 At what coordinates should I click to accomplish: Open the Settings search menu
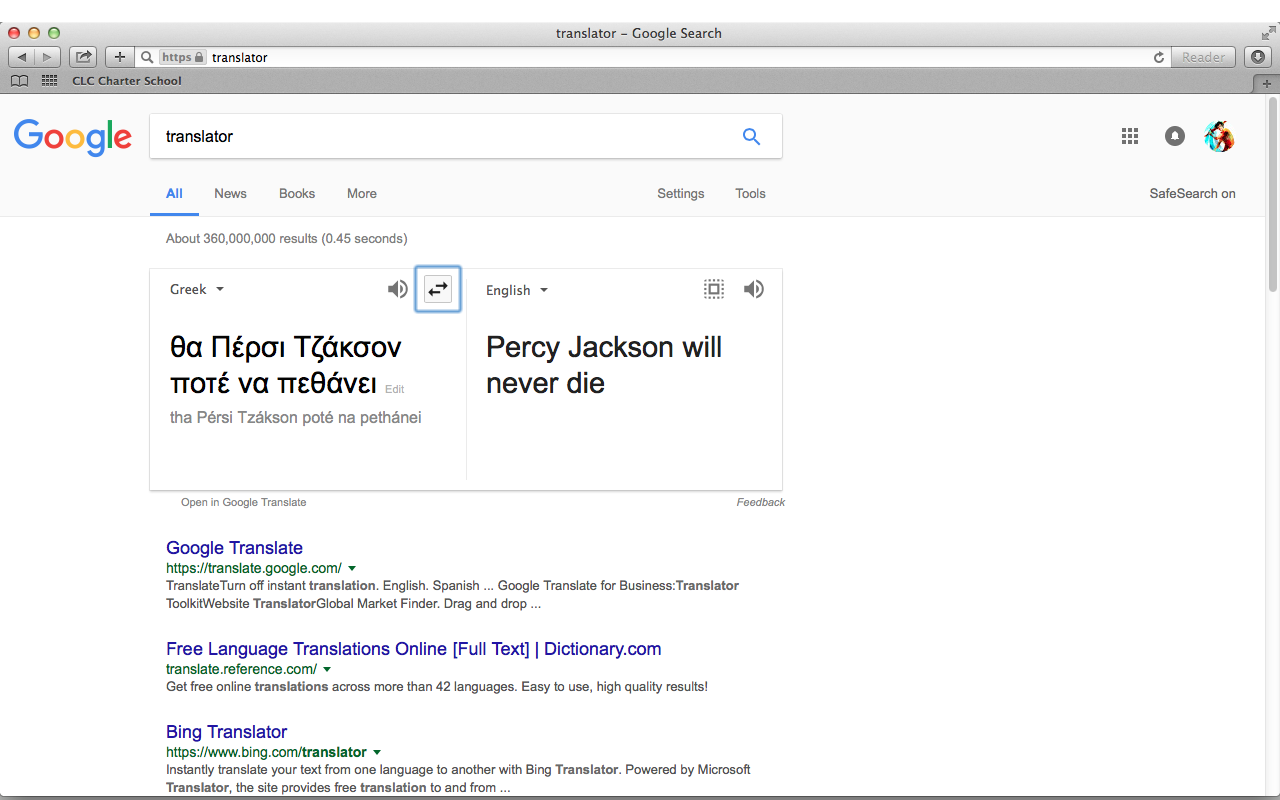pyautogui.click(x=681, y=194)
